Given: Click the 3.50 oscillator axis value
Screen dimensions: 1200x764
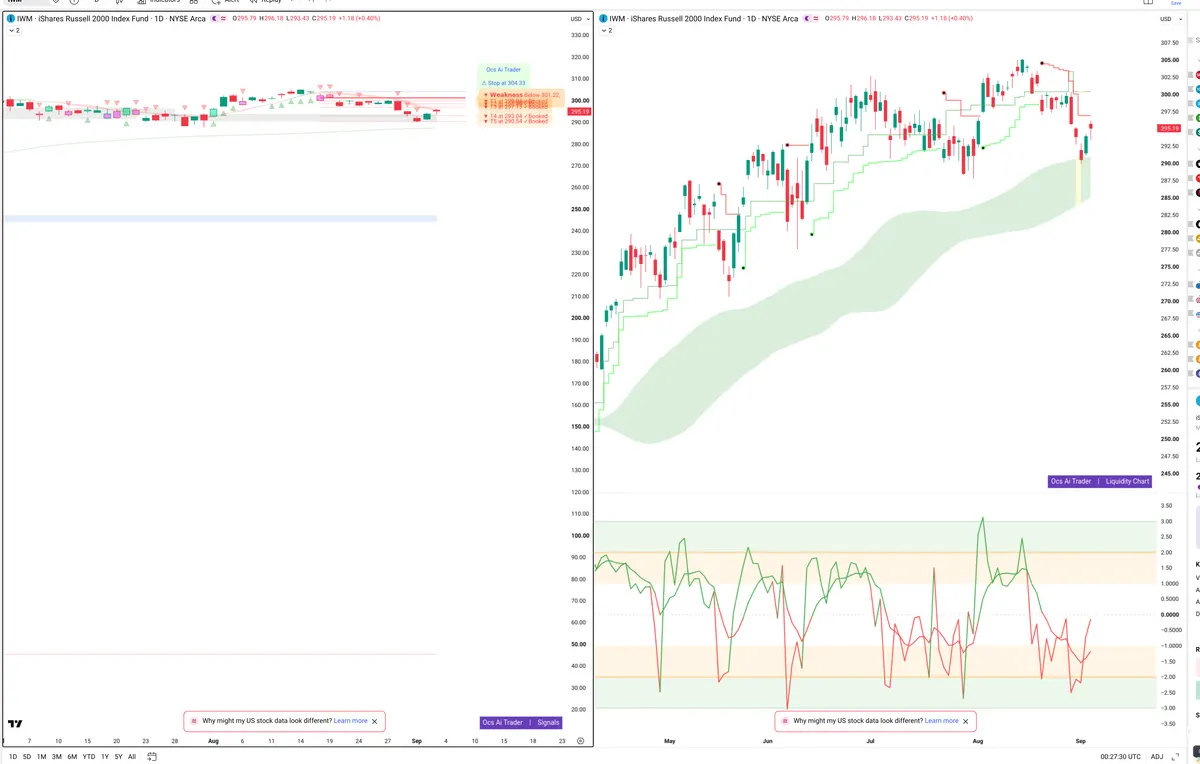Looking at the screenshot, I should tap(1166, 506).
